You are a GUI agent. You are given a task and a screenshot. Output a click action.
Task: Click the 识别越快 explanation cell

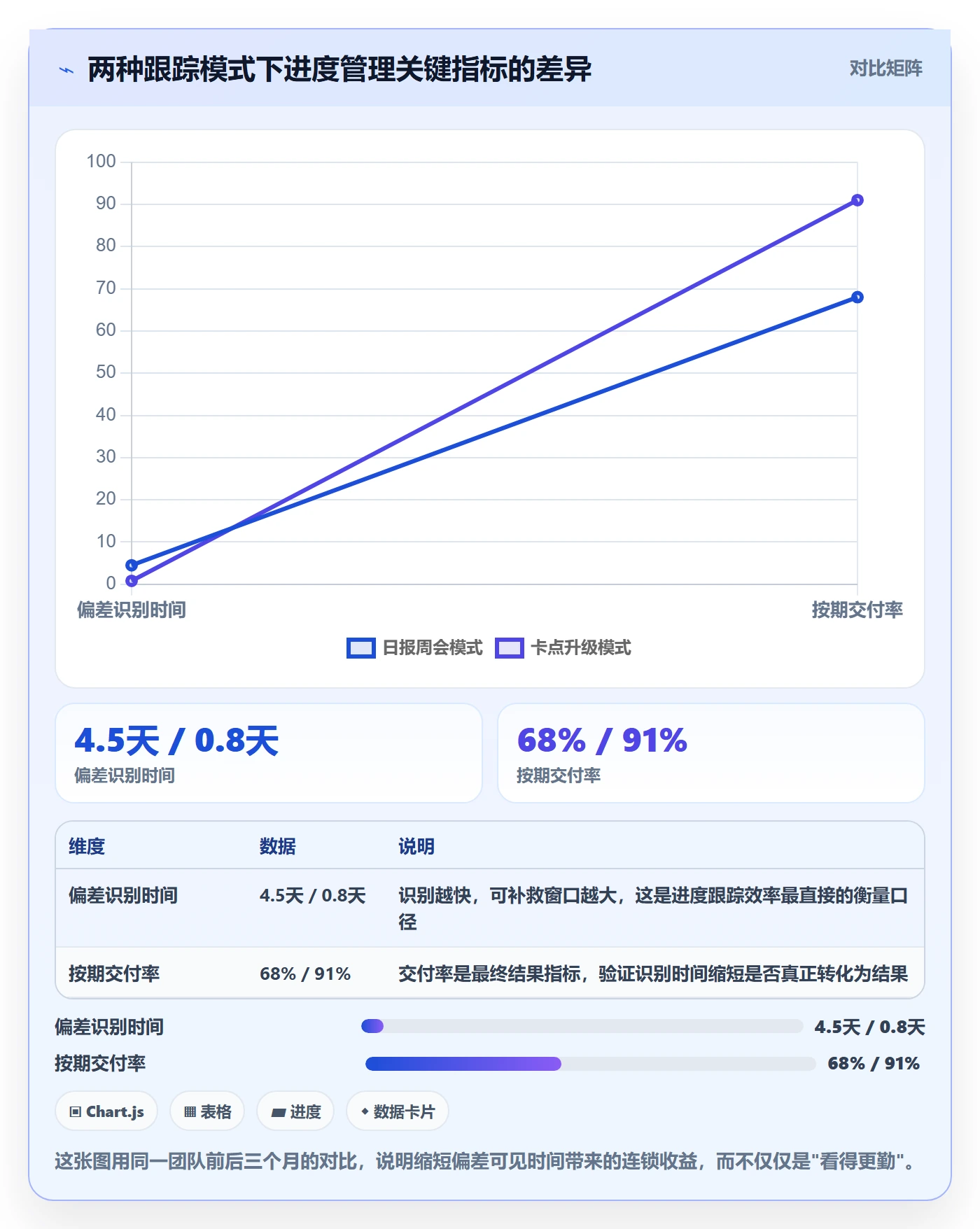[x=653, y=908]
